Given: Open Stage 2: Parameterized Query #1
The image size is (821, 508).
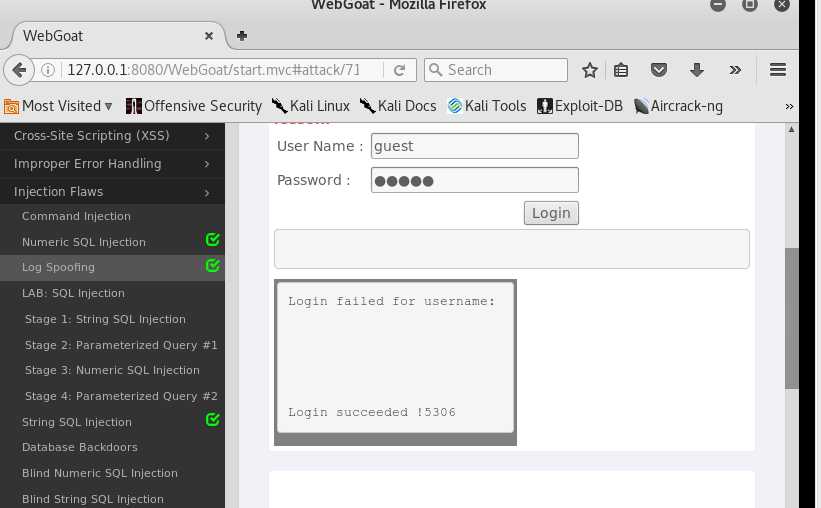Looking at the screenshot, I should pyautogui.click(x=121, y=345).
